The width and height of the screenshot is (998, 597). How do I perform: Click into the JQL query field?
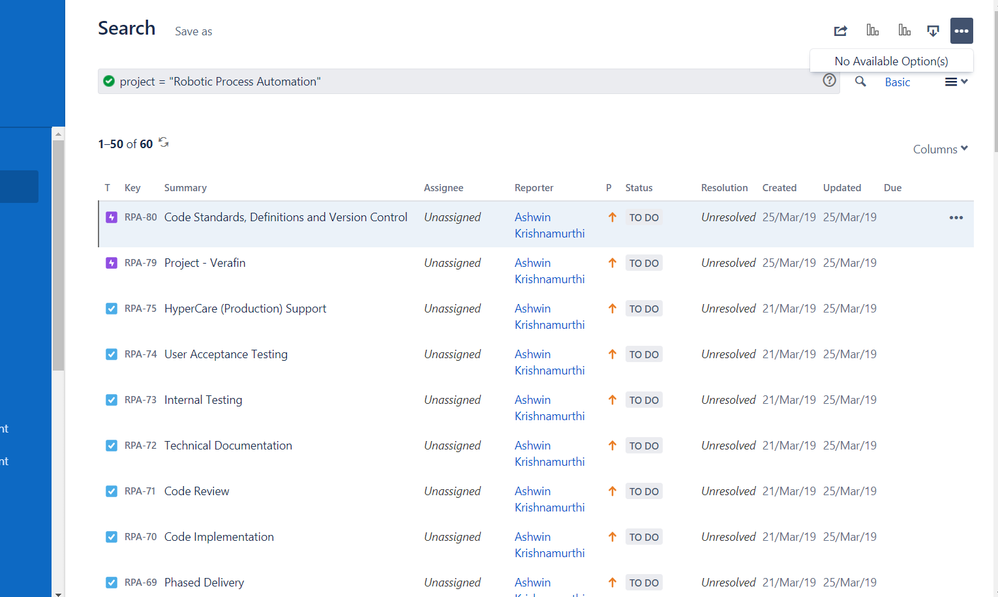(x=460, y=82)
